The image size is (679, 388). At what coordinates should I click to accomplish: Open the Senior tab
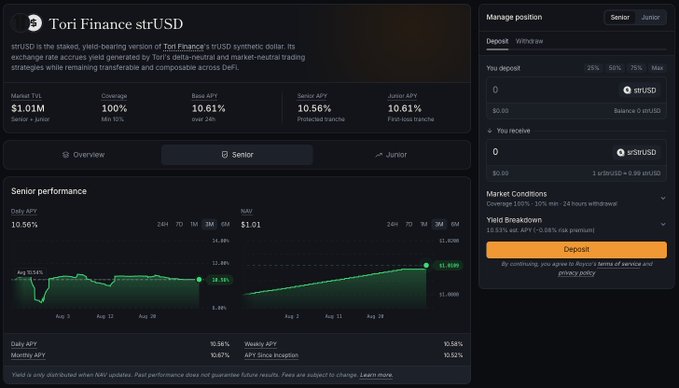tap(237, 155)
